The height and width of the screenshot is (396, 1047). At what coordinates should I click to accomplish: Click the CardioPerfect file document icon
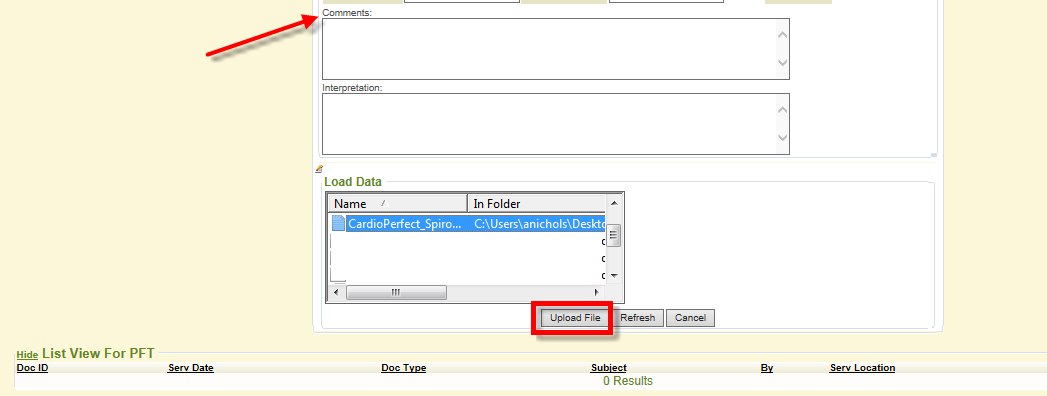click(339, 223)
